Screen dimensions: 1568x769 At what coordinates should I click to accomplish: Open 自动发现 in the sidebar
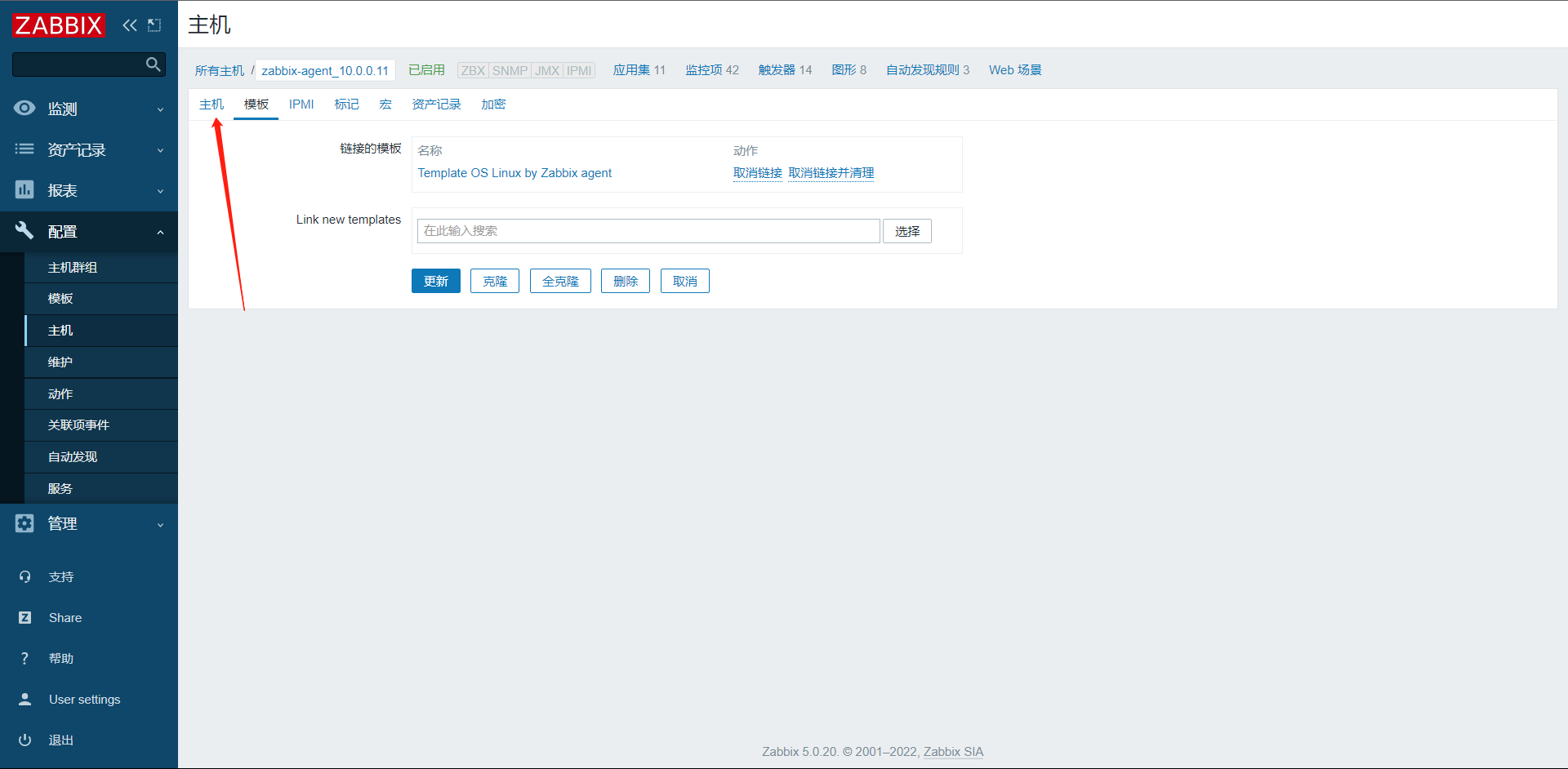101,457
